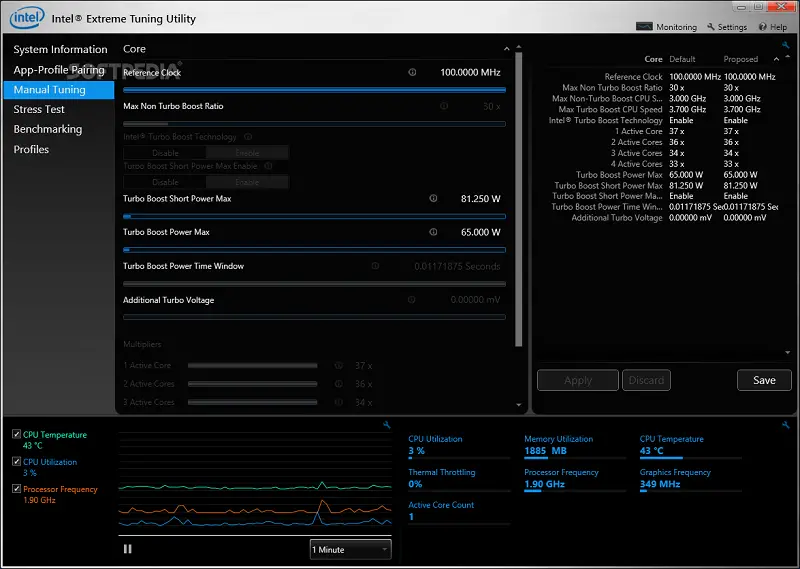
Task: Show info for Intel Turbo Boost Technology
Action: coord(248,137)
